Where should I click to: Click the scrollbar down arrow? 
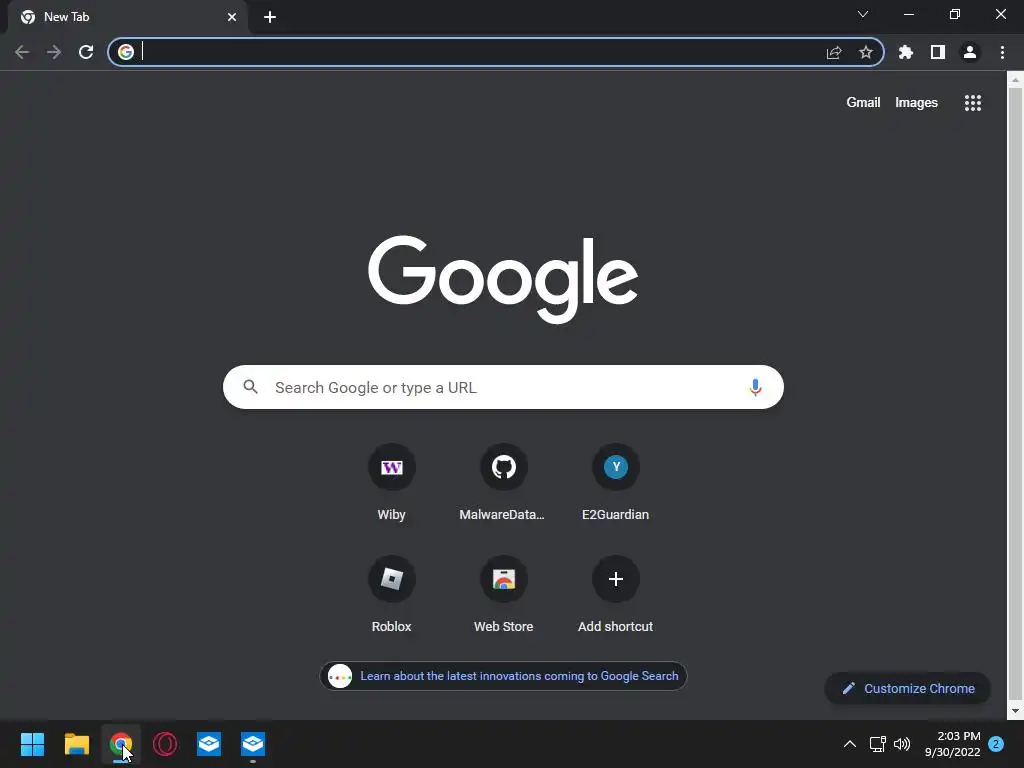[1015, 711]
